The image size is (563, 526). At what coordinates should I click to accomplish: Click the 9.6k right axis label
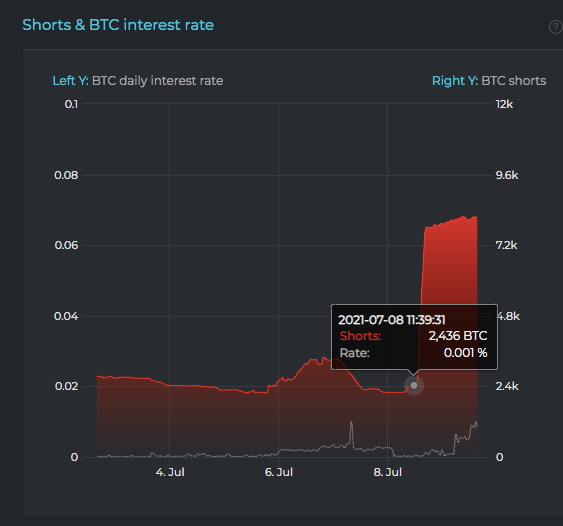[x=507, y=175]
